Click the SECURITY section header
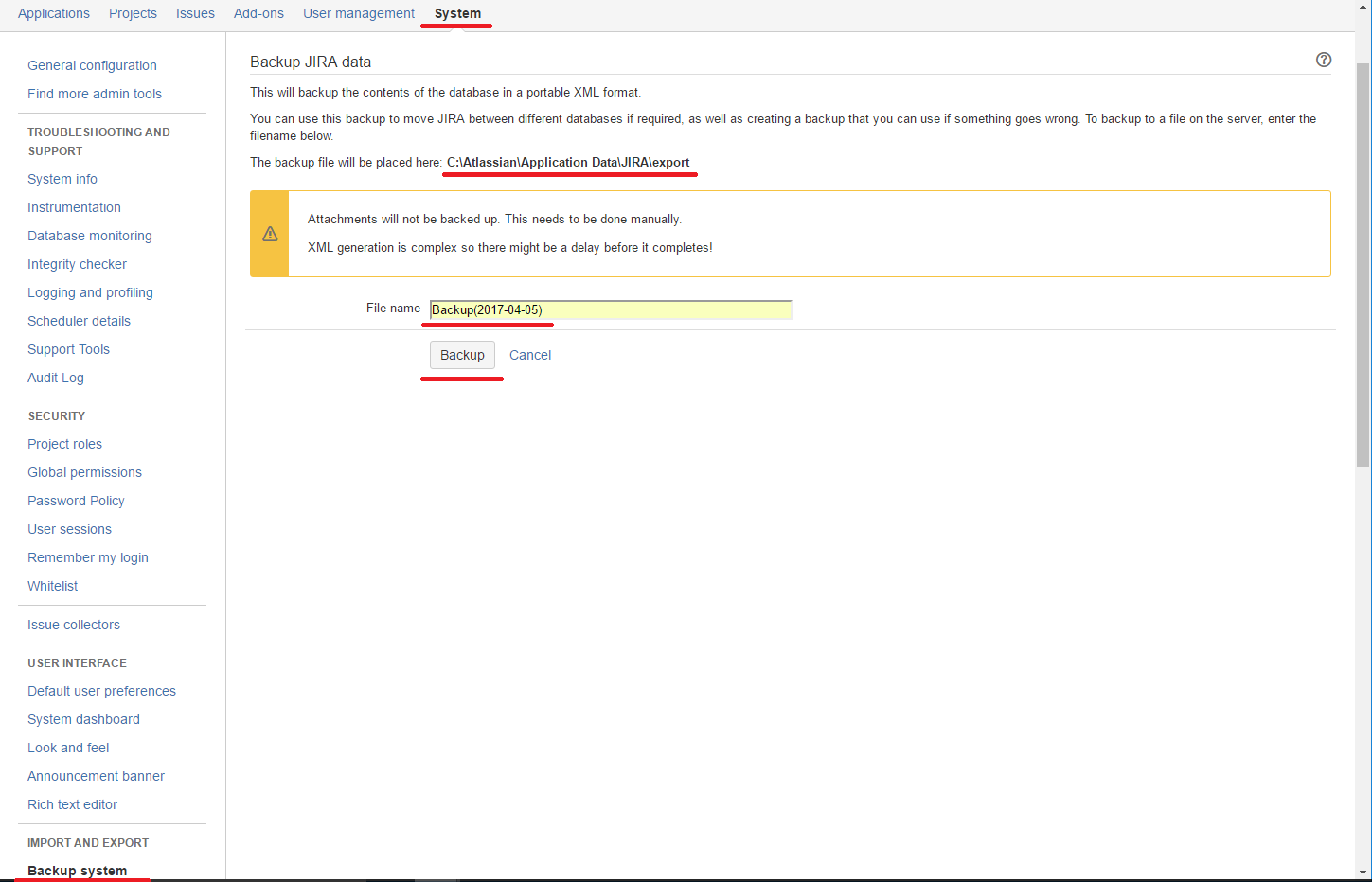 57,415
